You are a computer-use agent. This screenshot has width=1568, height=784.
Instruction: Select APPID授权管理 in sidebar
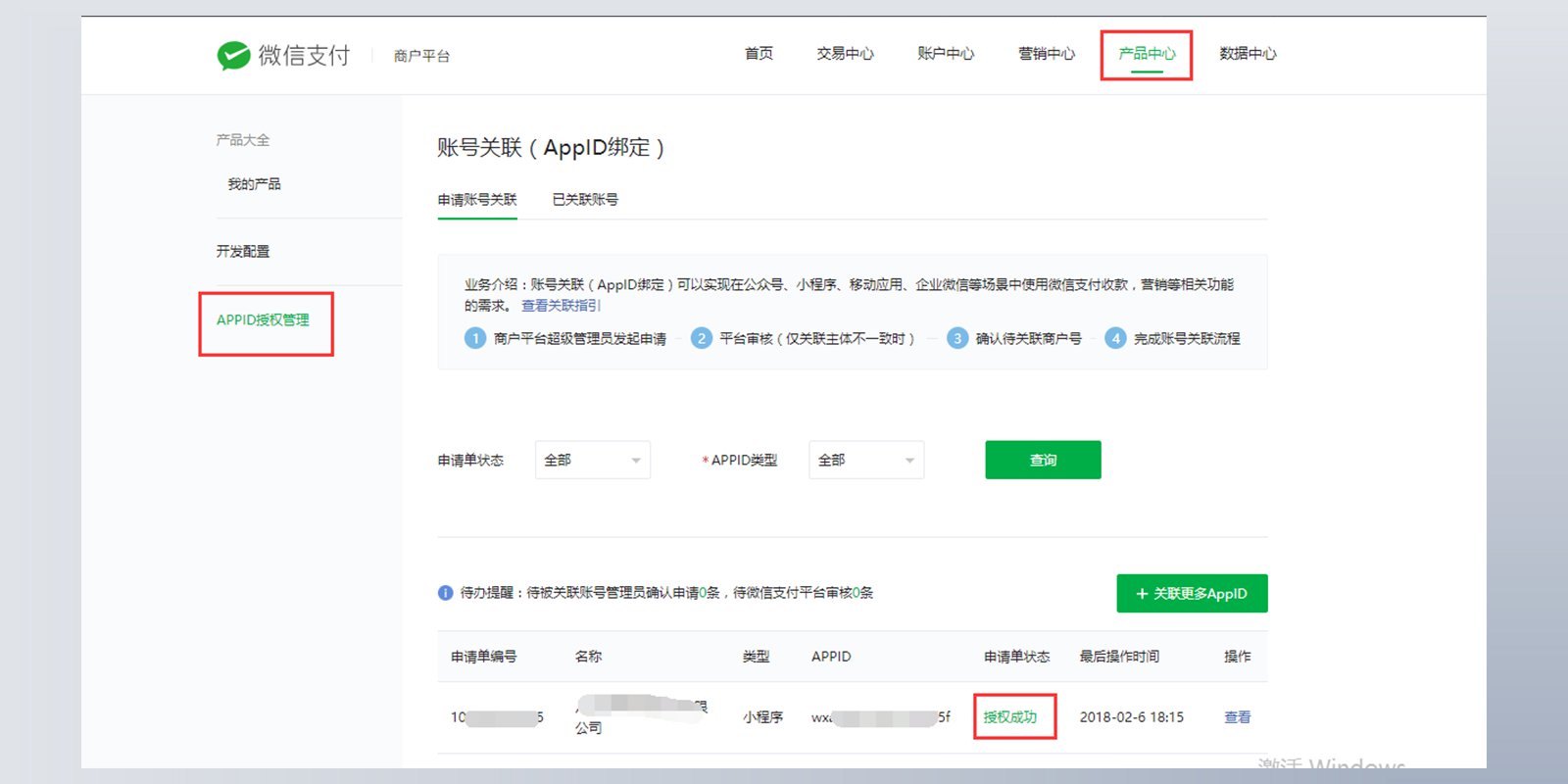[263, 320]
